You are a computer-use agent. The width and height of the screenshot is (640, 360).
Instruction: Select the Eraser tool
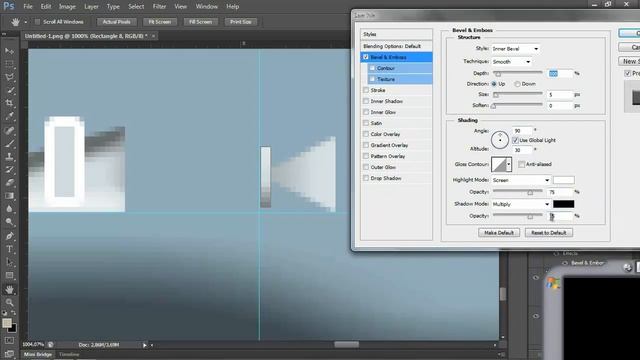9,183
